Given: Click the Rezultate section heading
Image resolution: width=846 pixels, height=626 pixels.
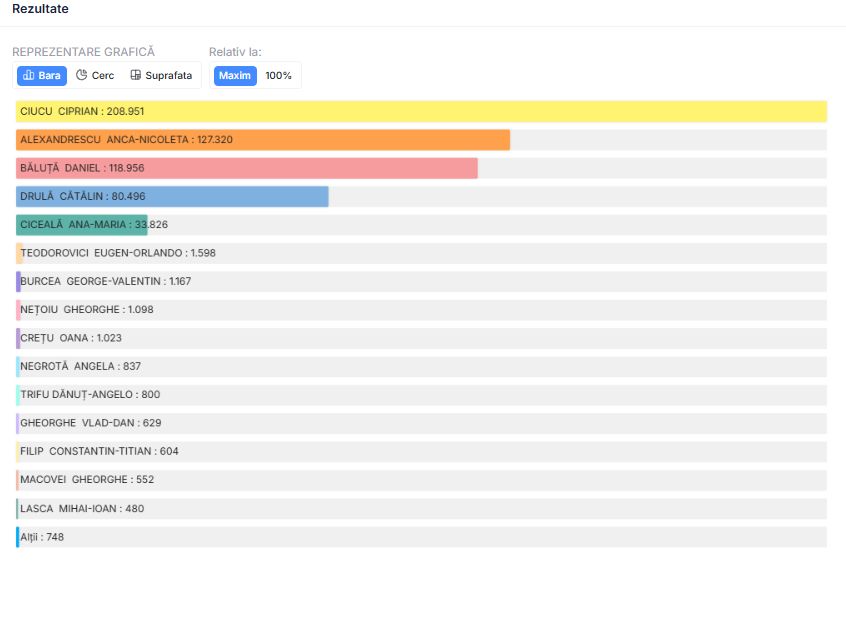Looking at the screenshot, I should click(x=40, y=9).
